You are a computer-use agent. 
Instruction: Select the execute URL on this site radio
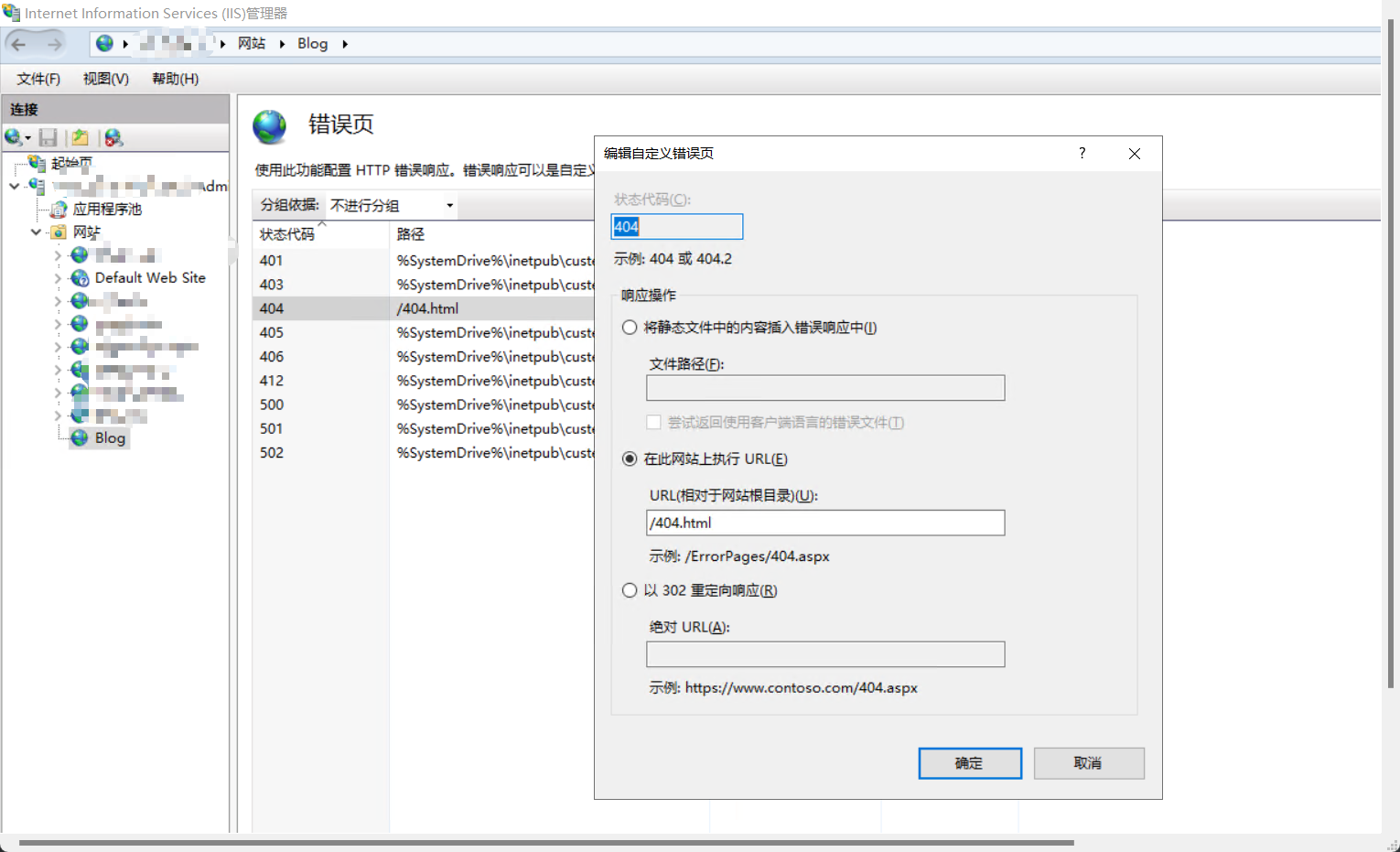click(630, 459)
